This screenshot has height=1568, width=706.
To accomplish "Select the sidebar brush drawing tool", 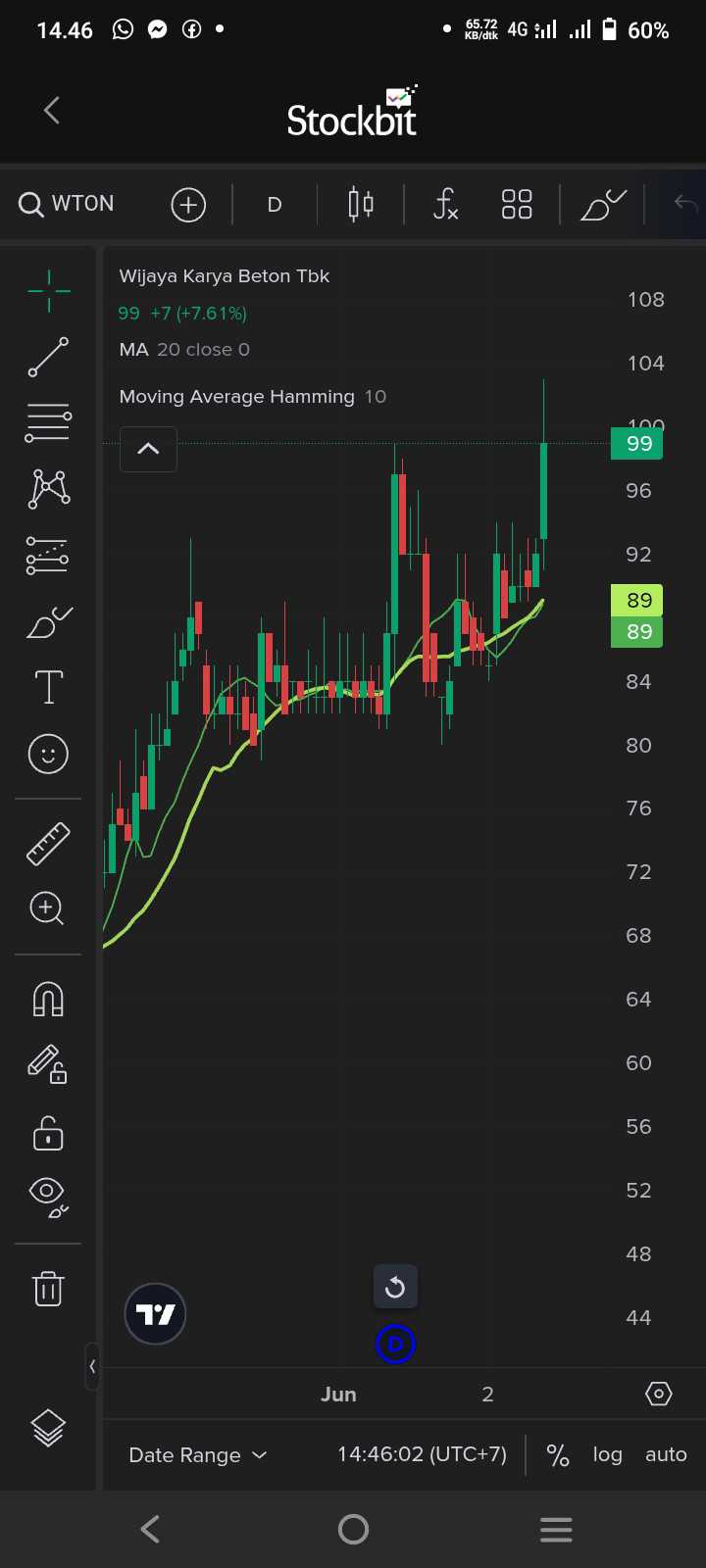I will click(x=49, y=622).
